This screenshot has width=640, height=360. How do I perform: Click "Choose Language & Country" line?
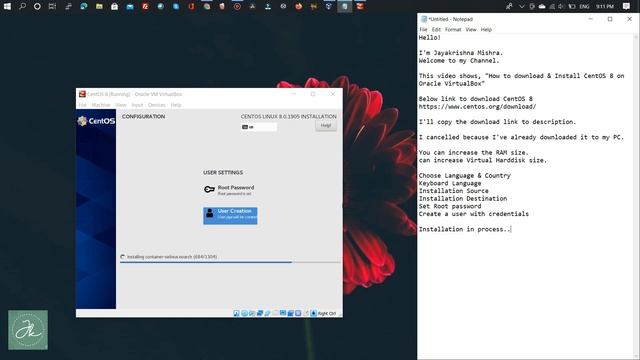[x=464, y=176]
